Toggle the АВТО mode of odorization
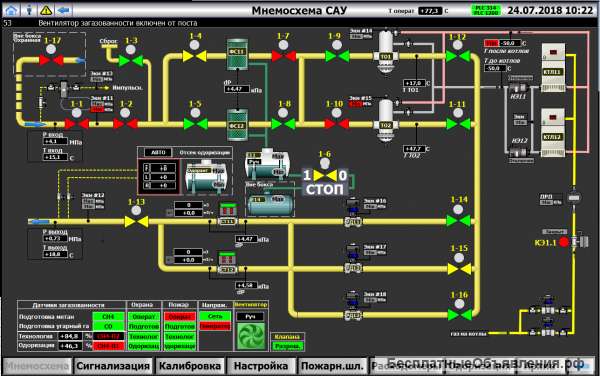600x376 pixels. (158, 152)
